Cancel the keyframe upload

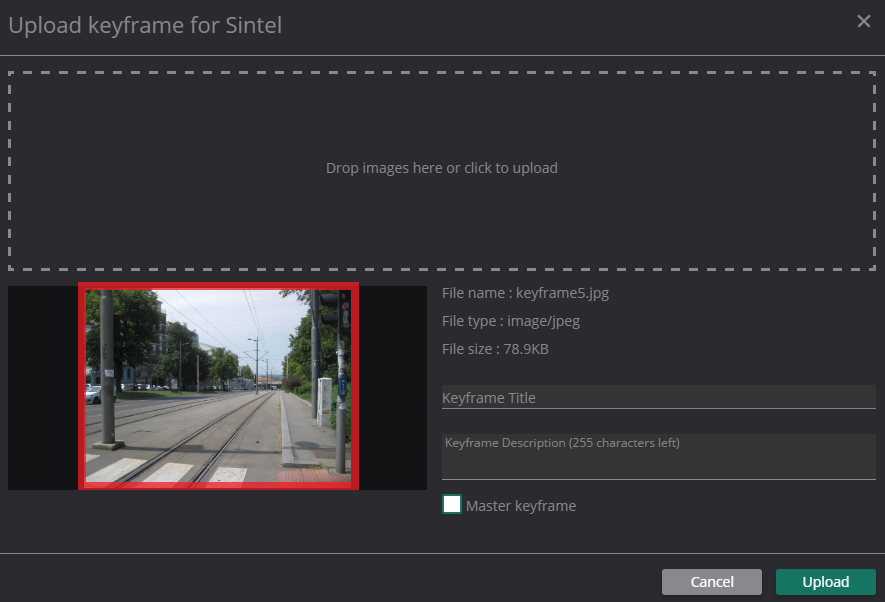[x=711, y=582]
